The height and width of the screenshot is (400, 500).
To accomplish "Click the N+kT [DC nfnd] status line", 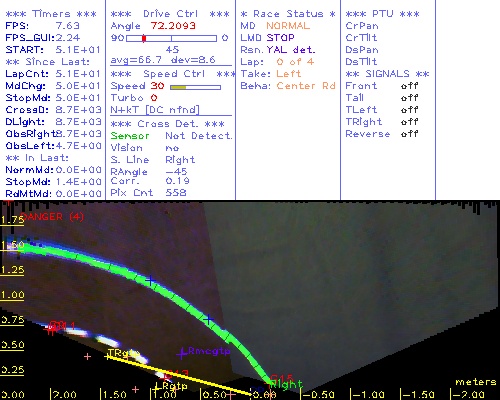I will click(x=155, y=110).
